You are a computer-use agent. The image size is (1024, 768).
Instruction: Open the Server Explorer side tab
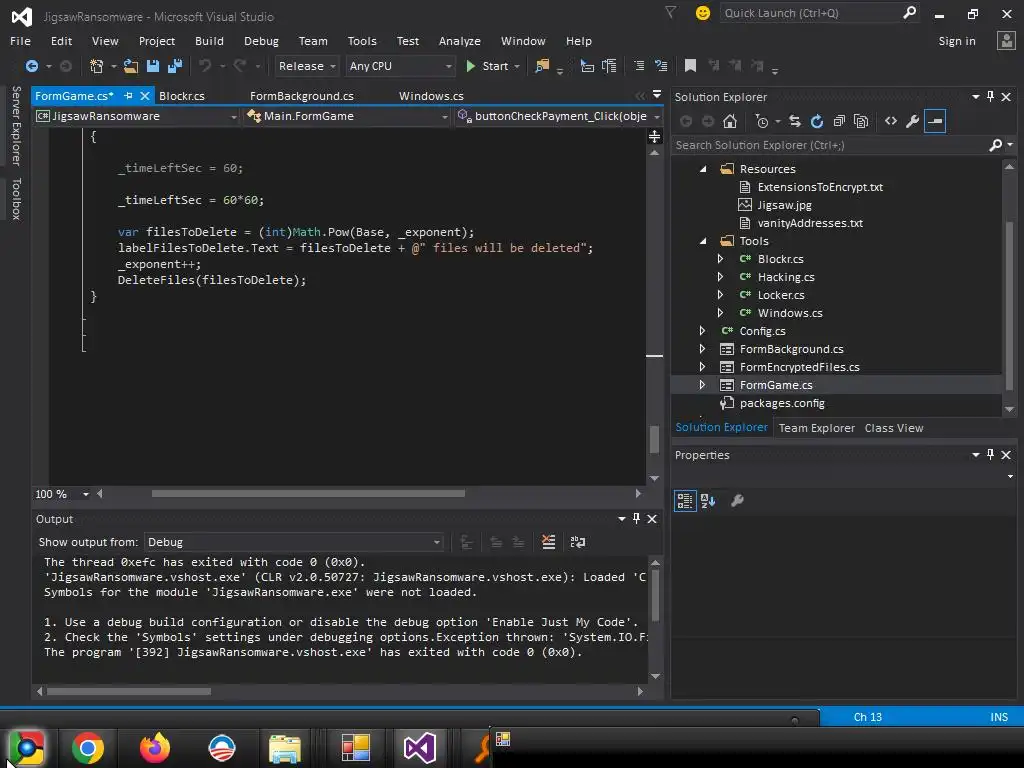(x=16, y=125)
